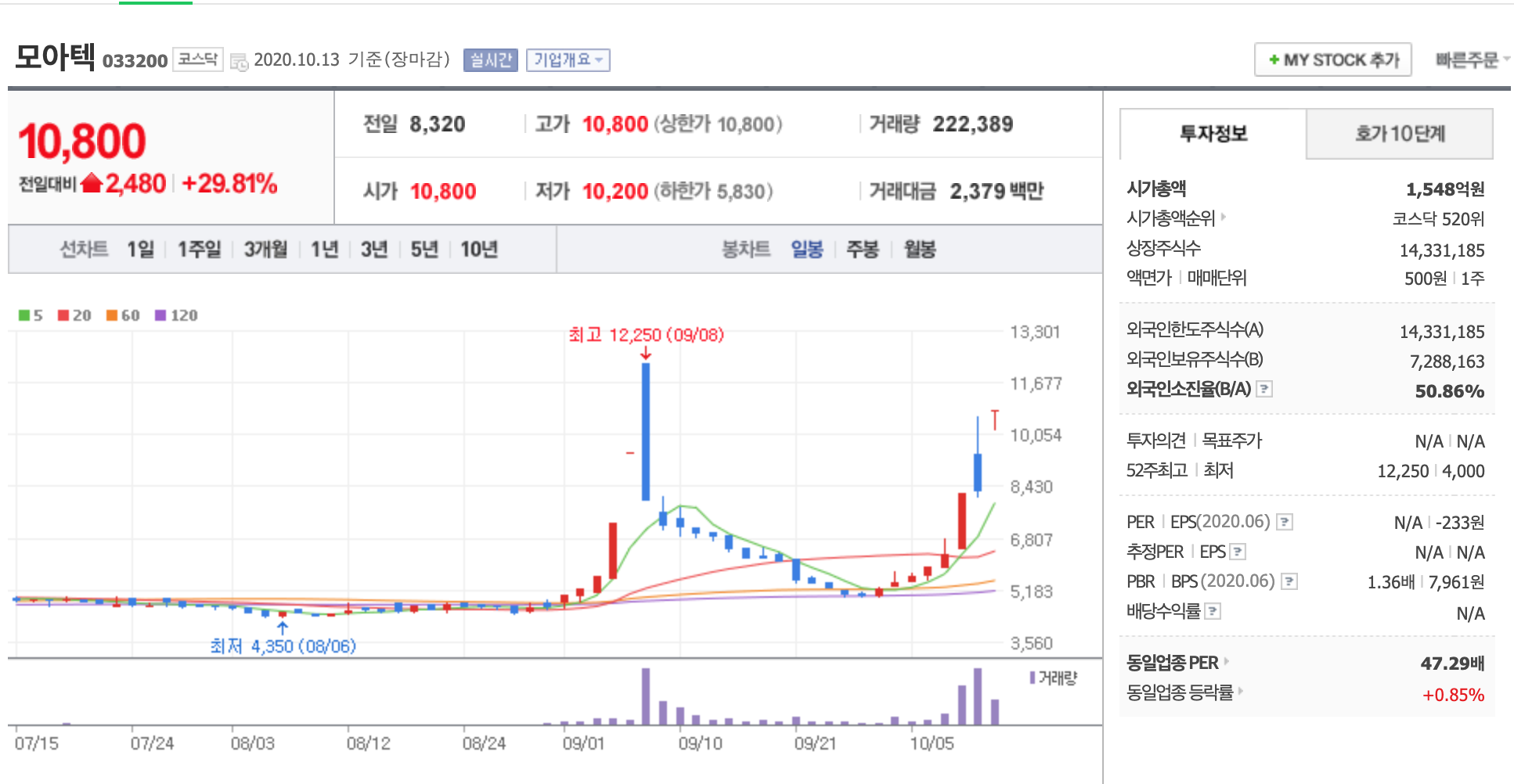Click the +29.81% change value

pyautogui.click(x=229, y=184)
